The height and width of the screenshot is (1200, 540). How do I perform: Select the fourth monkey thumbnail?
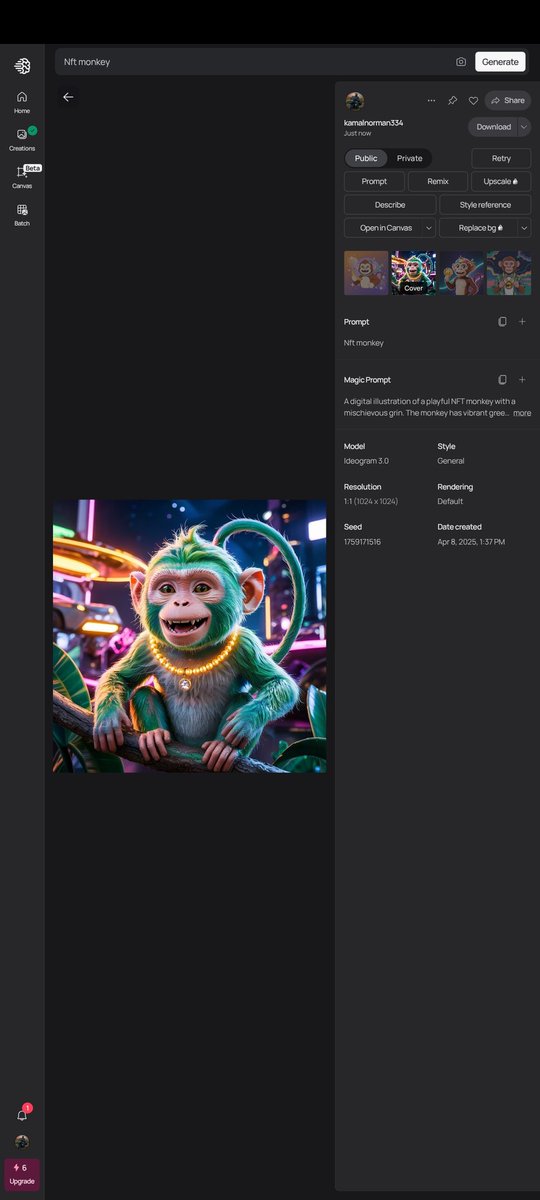tap(509, 273)
